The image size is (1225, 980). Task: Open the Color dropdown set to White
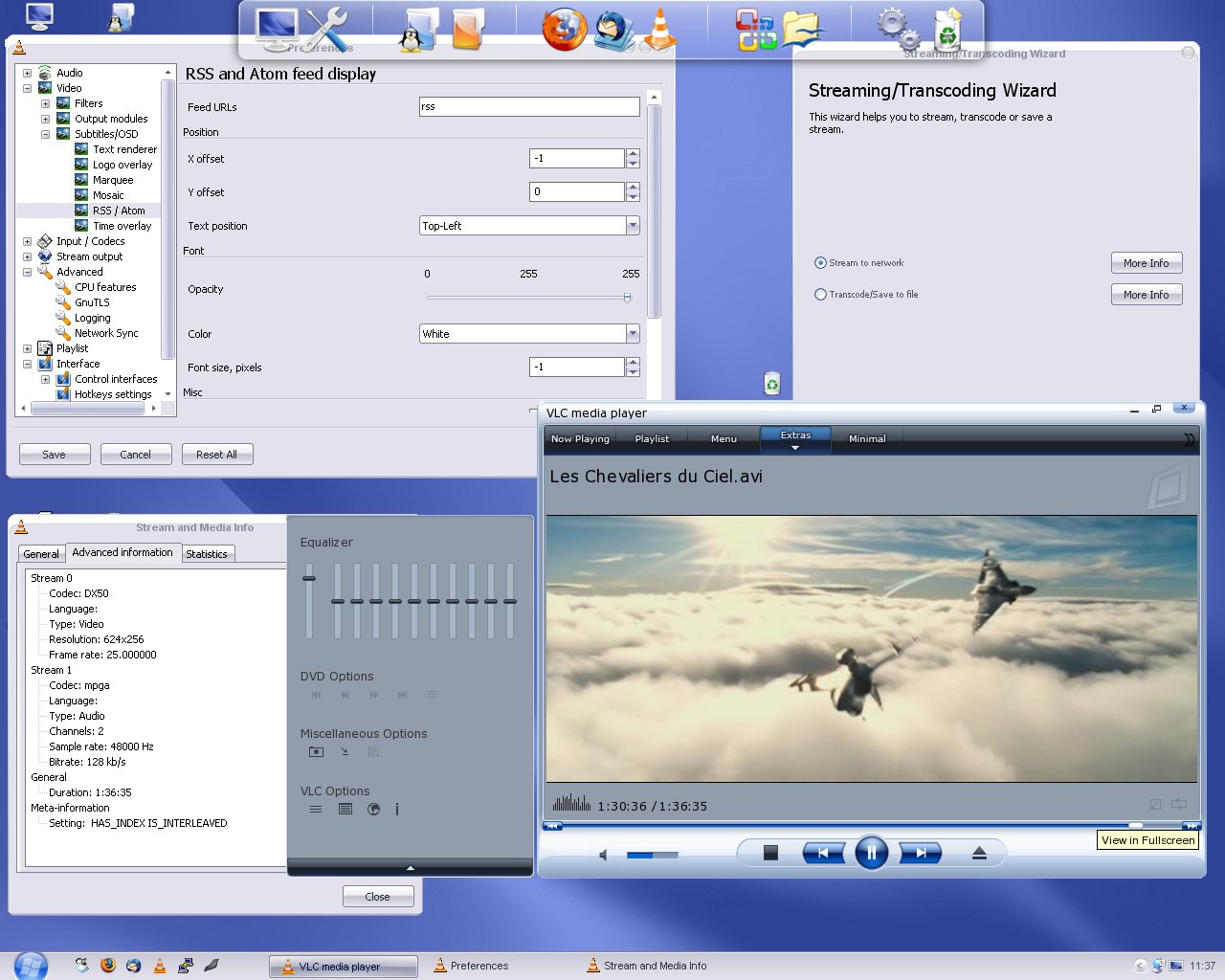click(633, 334)
